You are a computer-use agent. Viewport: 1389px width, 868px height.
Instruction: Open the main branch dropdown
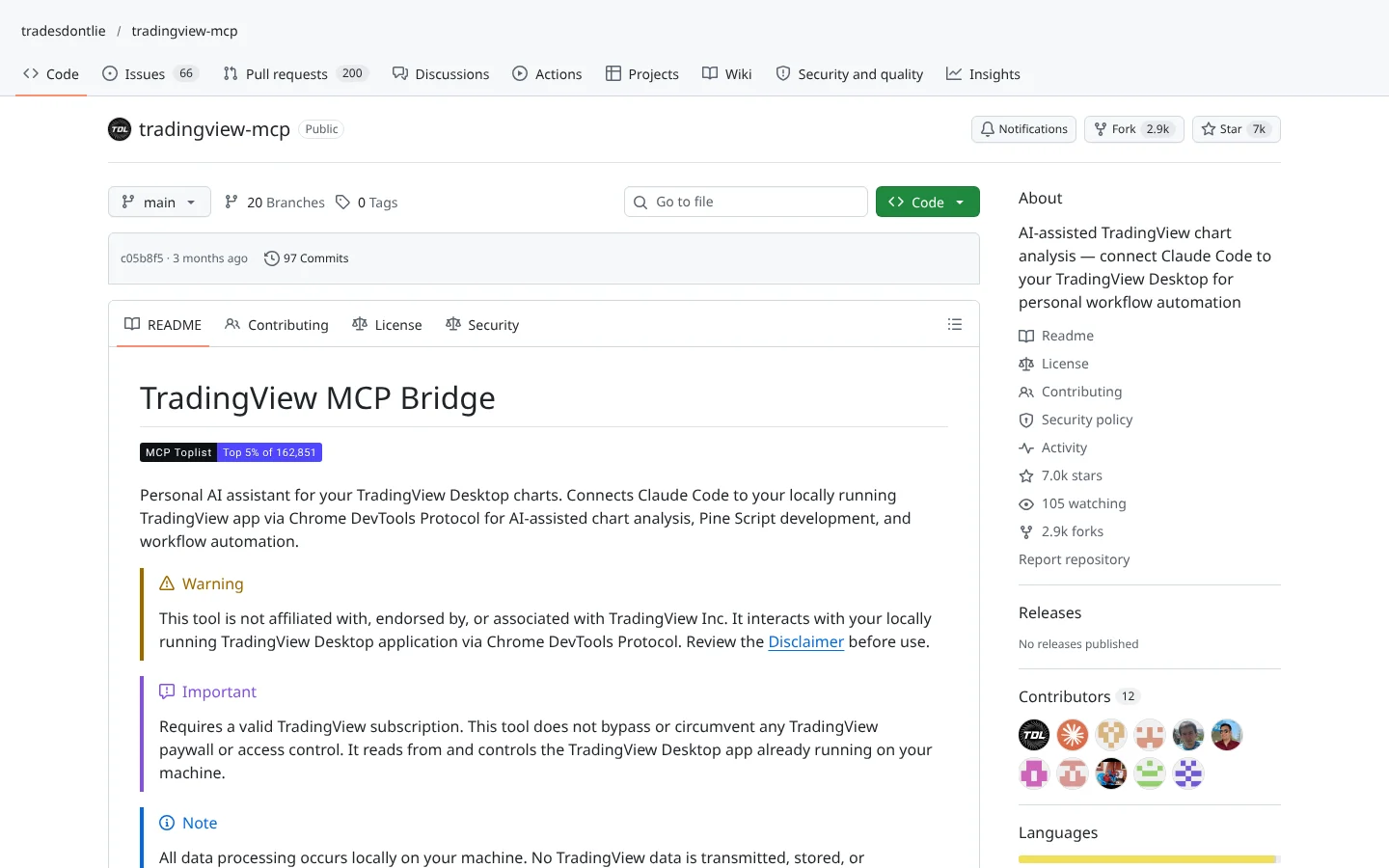pos(159,202)
